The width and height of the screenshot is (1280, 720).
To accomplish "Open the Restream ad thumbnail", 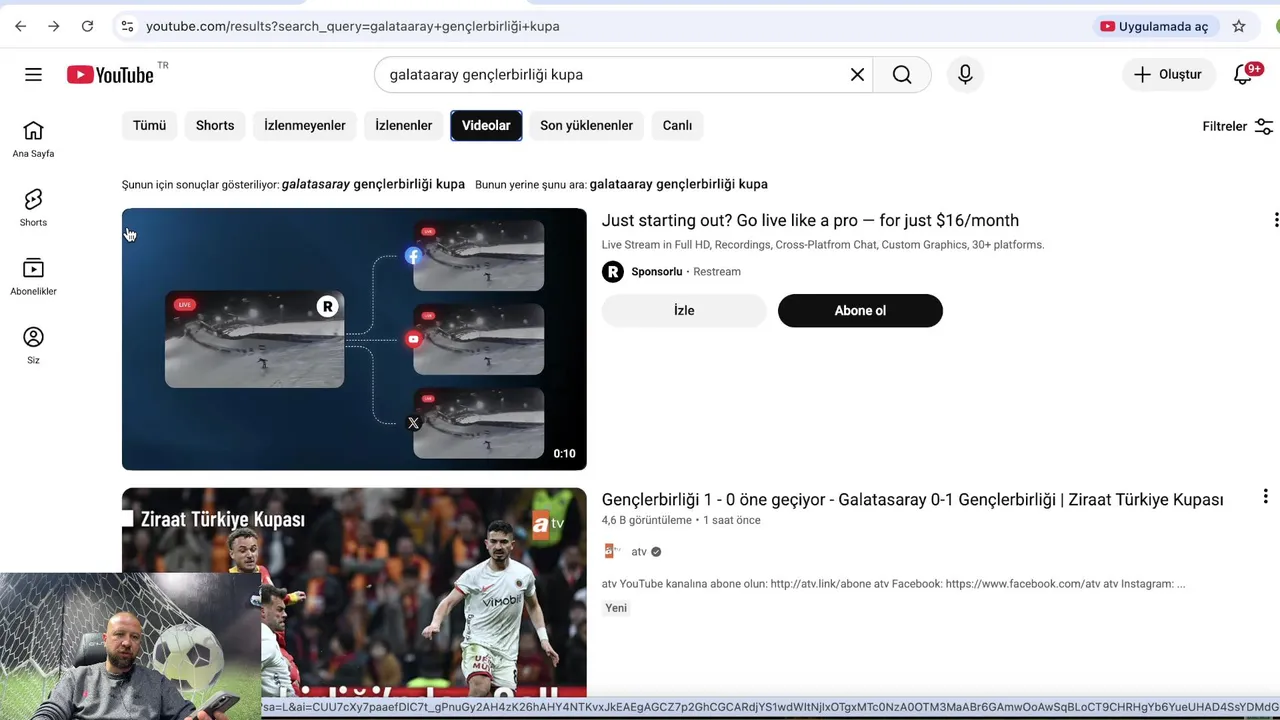I will click(x=354, y=339).
